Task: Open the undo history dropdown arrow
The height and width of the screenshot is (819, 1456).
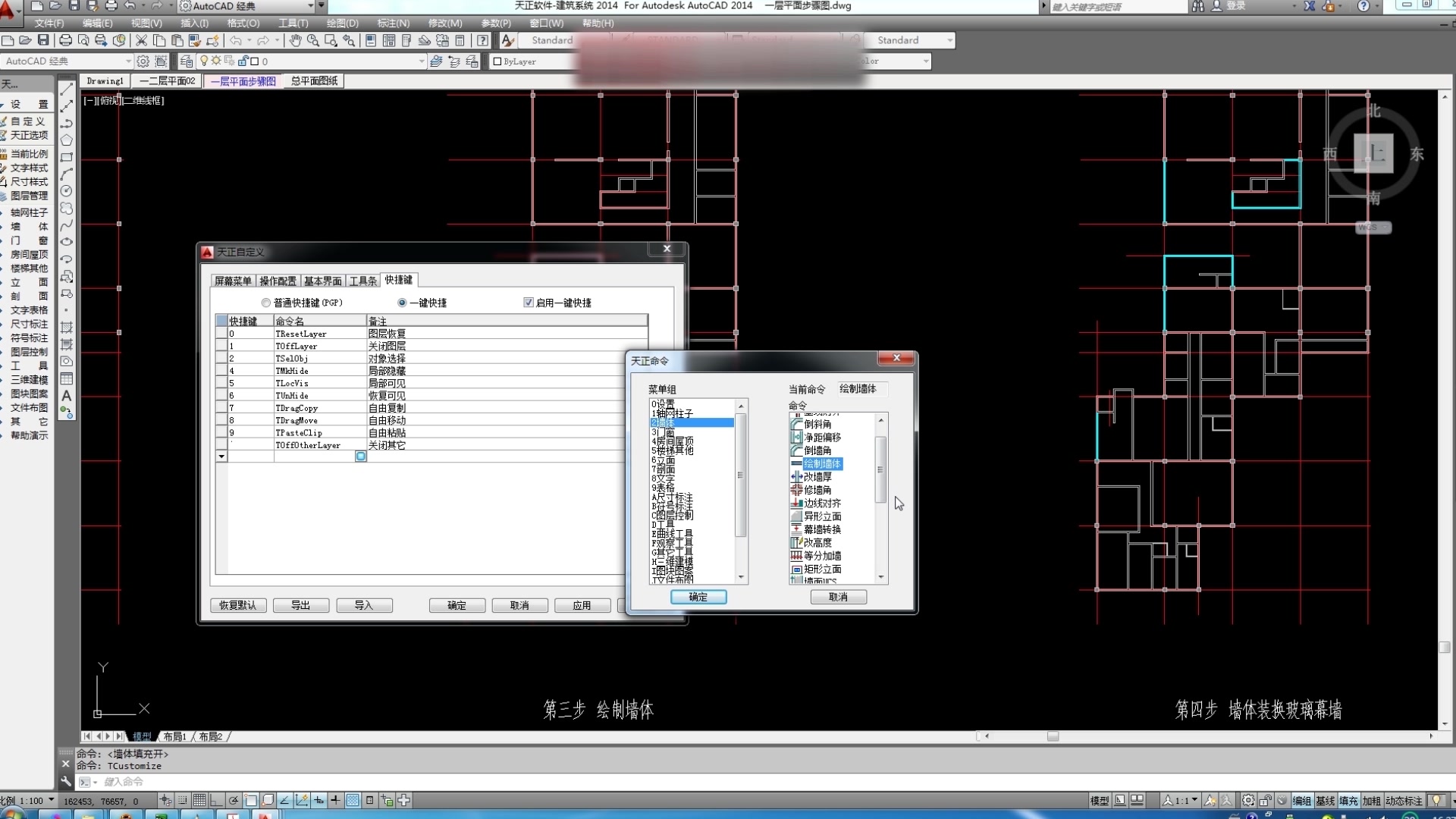Action: pos(249,40)
